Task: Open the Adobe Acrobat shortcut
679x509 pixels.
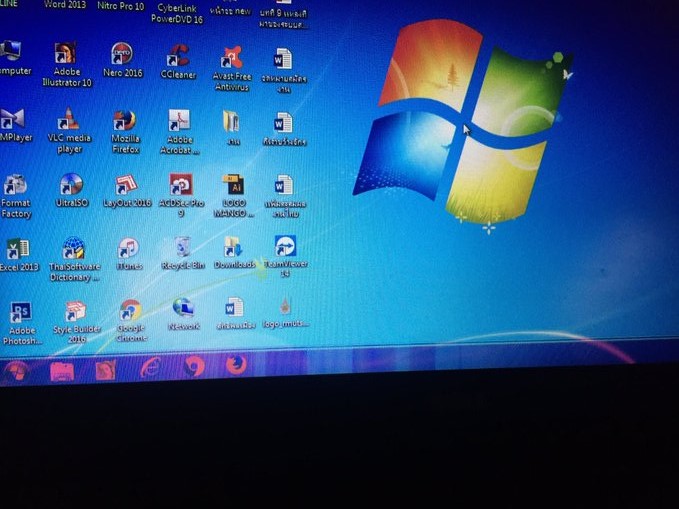Action: [x=179, y=120]
